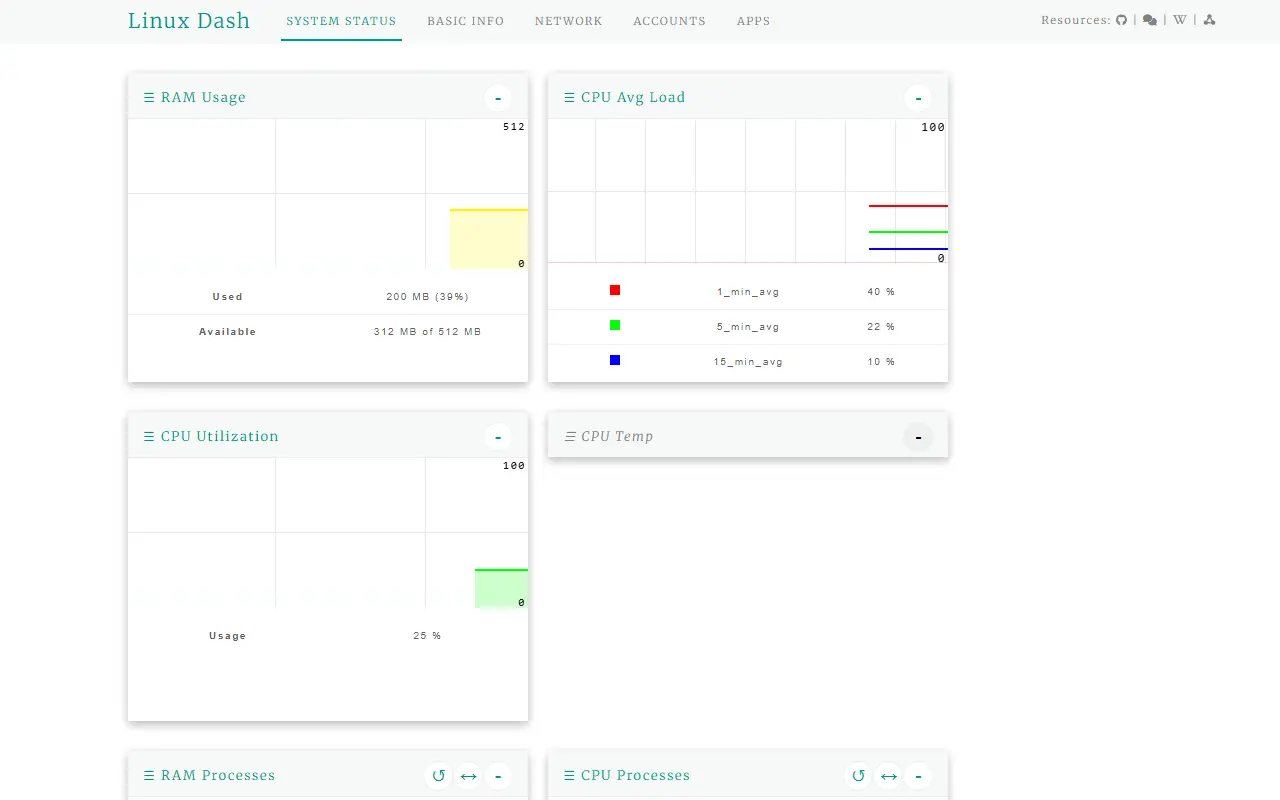
Task: Select the Apps tab
Action: (753, 21)
